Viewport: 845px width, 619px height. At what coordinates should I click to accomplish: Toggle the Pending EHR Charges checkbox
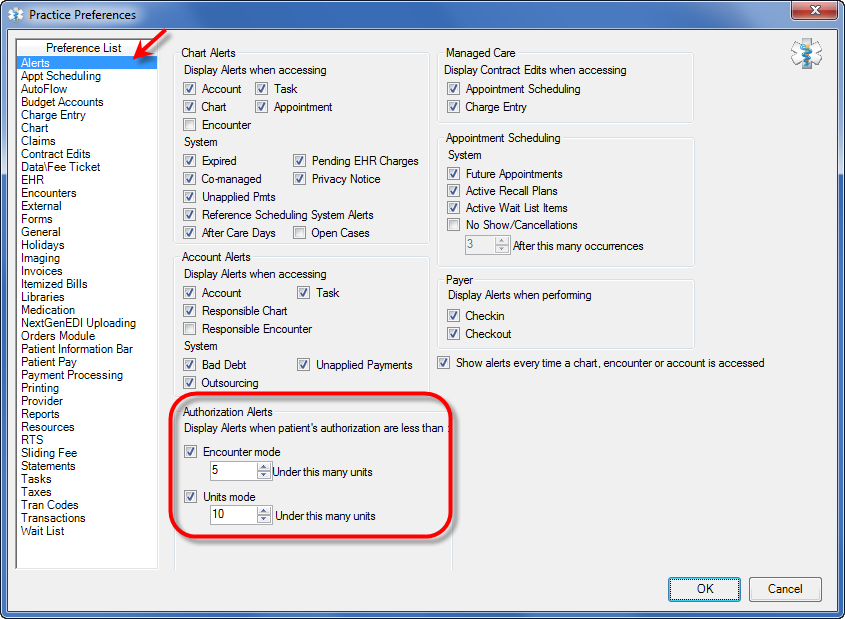click(x=299, y=161)
